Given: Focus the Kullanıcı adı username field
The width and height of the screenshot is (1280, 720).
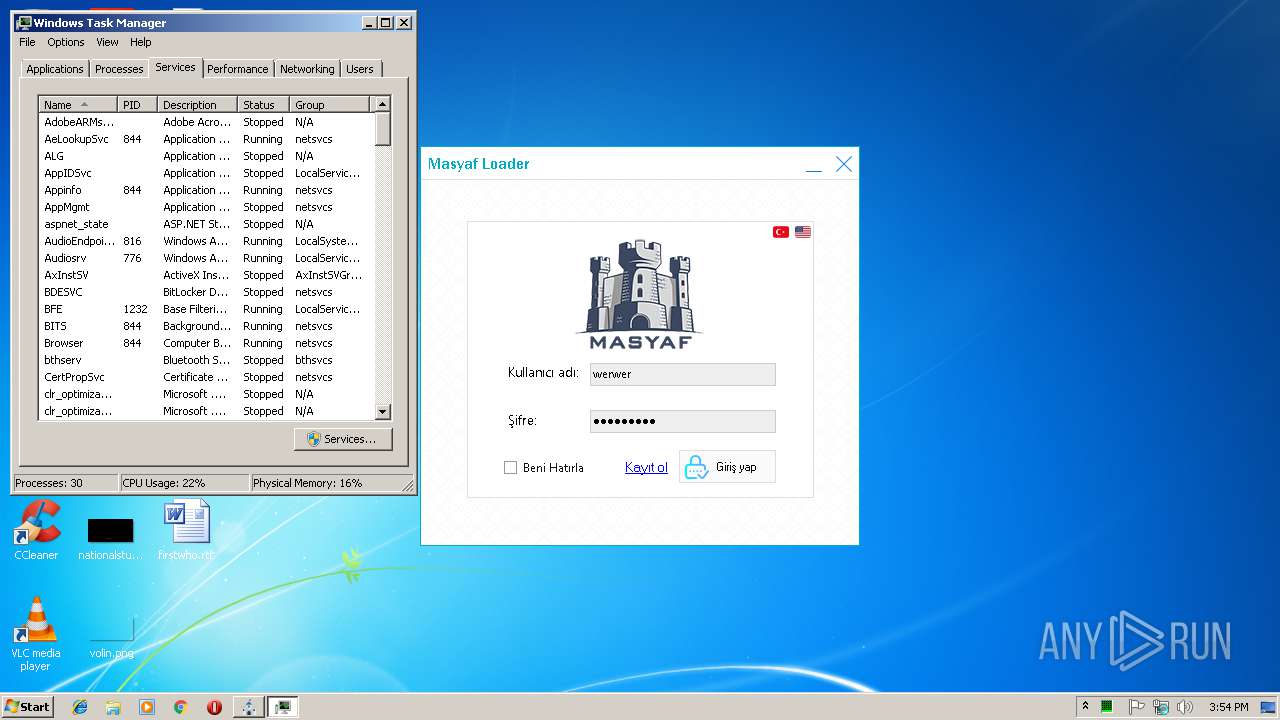Looking at the screenshot, I should tap(682, 374).
